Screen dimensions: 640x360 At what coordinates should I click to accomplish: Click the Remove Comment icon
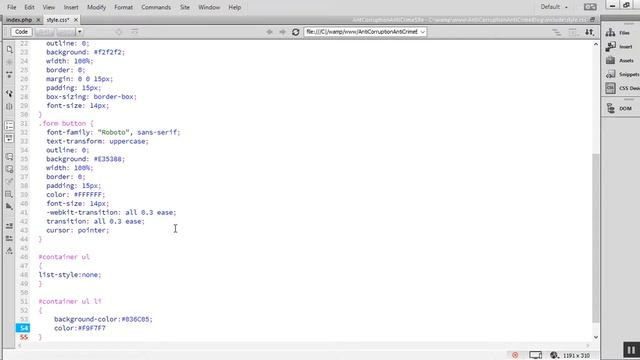(x=9, y=169)
